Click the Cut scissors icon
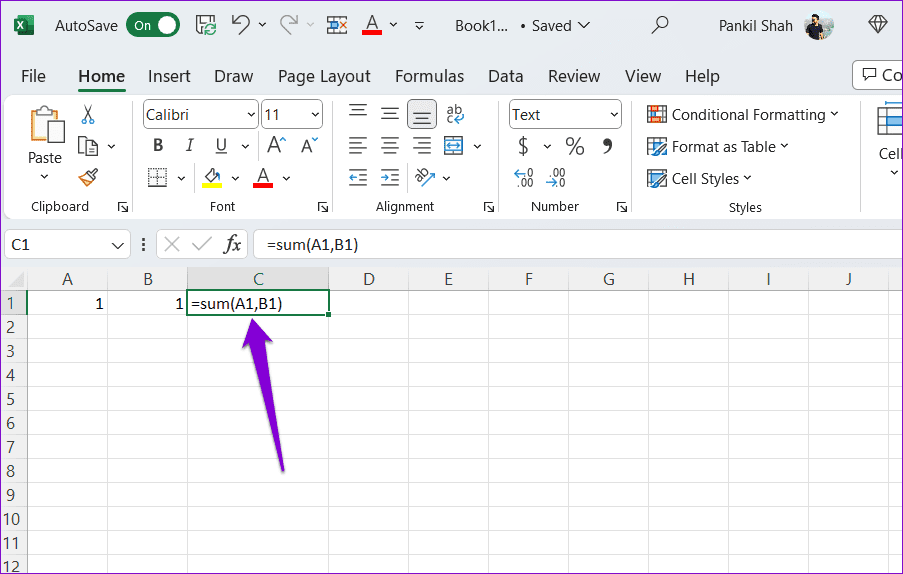Viewport: 903px width, 574px height. click(88, 115)
